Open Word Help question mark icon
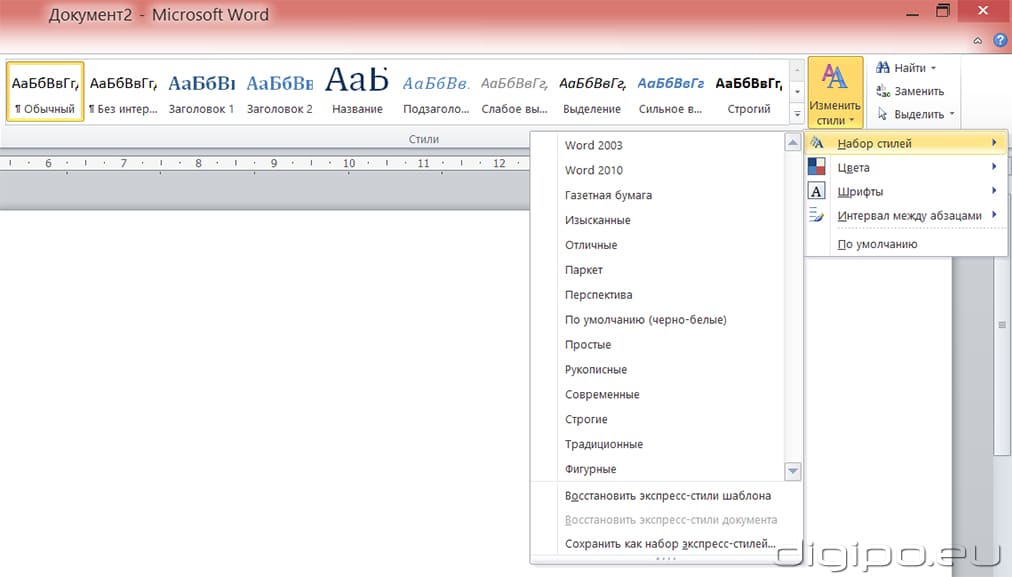1012x577 pixels. pyautogui.click(x=999, y=41)
